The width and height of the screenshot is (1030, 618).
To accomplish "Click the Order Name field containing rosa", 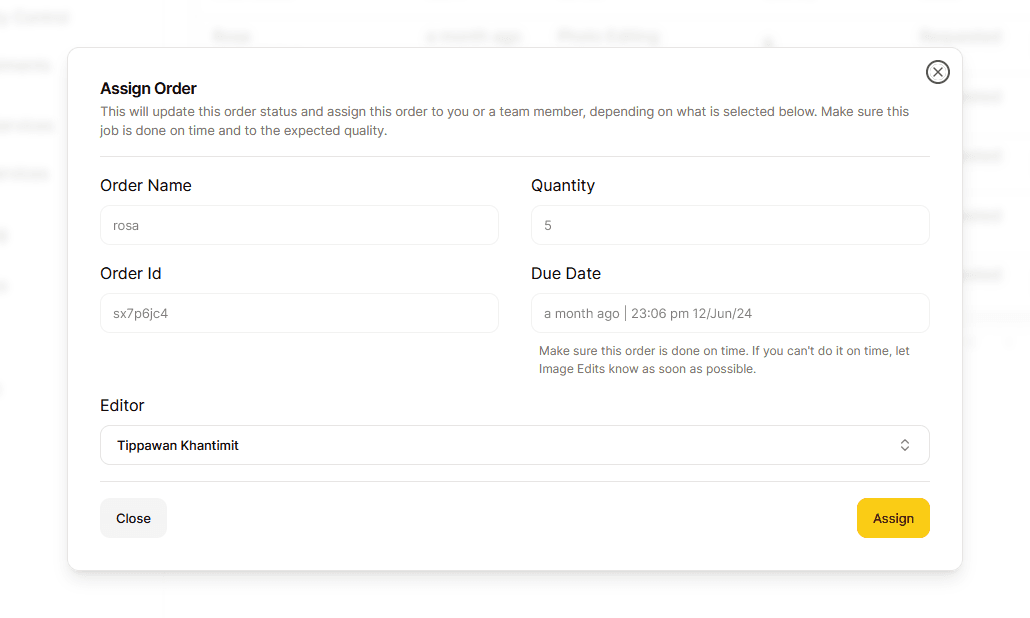I will (299, 225).
